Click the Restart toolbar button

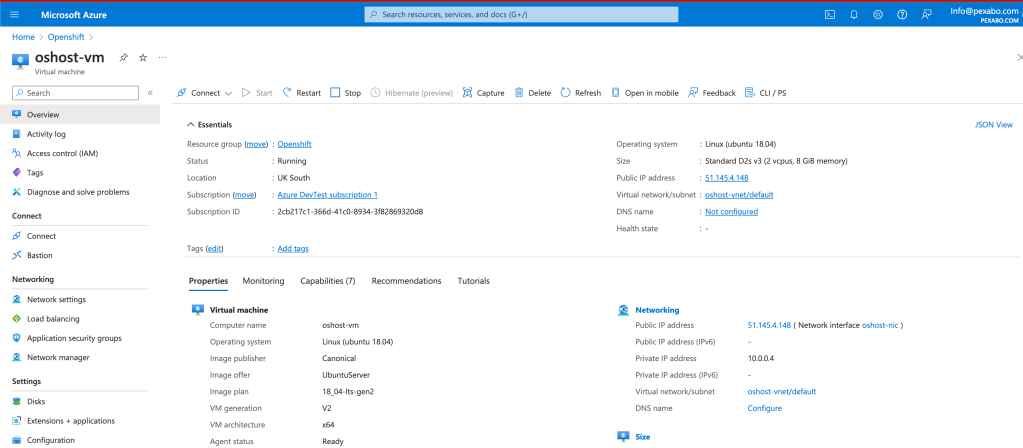301,93
